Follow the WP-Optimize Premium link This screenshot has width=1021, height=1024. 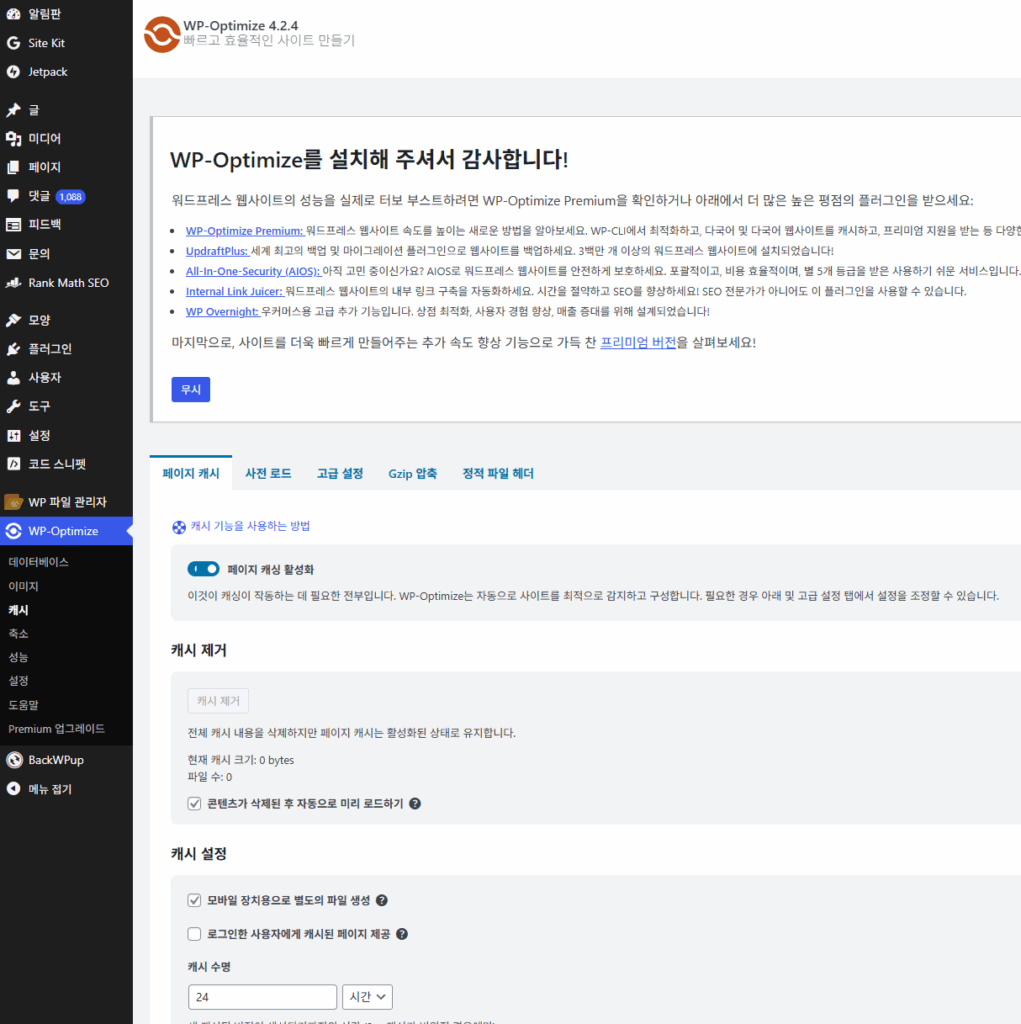pos(244,231)
